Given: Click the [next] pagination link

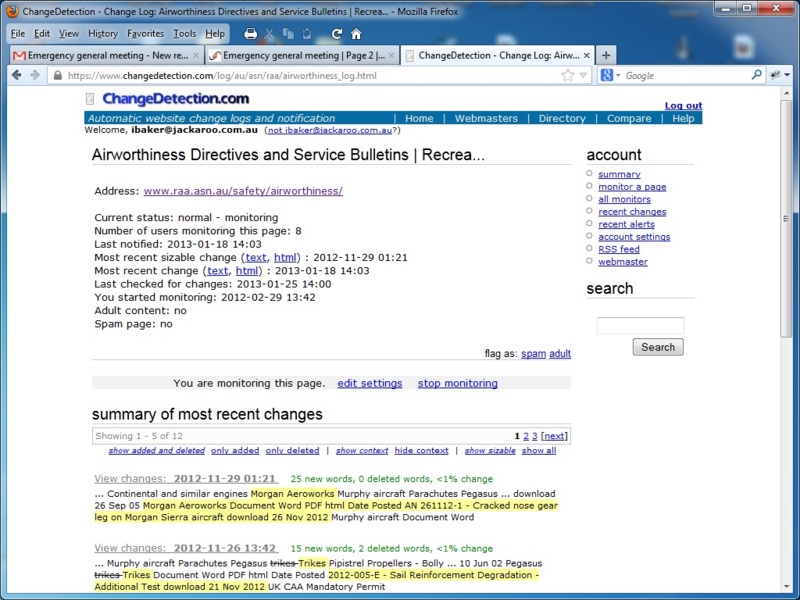Looking at the screenshot, I should pyautogui.click(x=554, y=436).
